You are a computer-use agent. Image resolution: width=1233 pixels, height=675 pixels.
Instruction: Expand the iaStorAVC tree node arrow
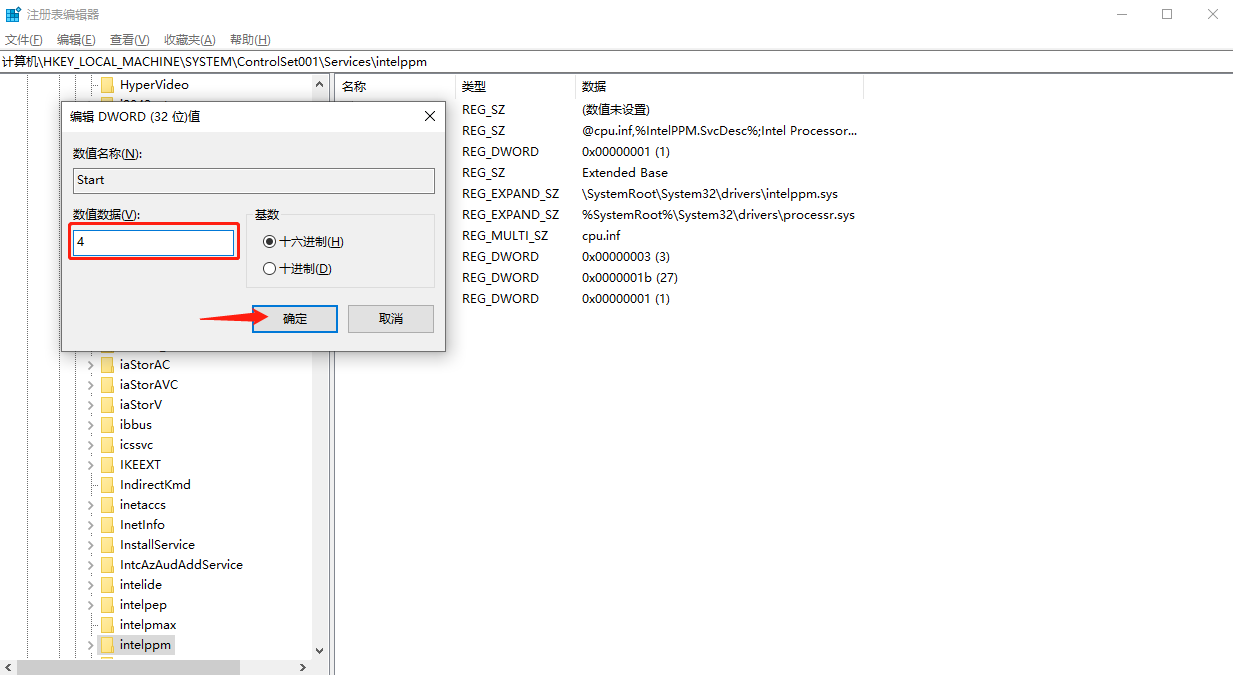91,385
